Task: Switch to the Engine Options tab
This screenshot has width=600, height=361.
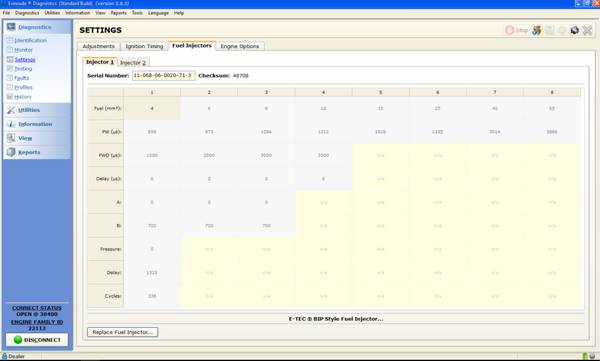Action: pos(240,46)
